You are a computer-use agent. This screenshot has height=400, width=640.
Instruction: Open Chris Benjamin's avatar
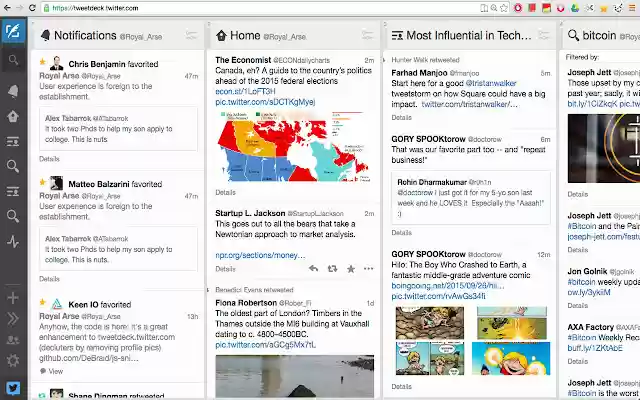[57, 63]
